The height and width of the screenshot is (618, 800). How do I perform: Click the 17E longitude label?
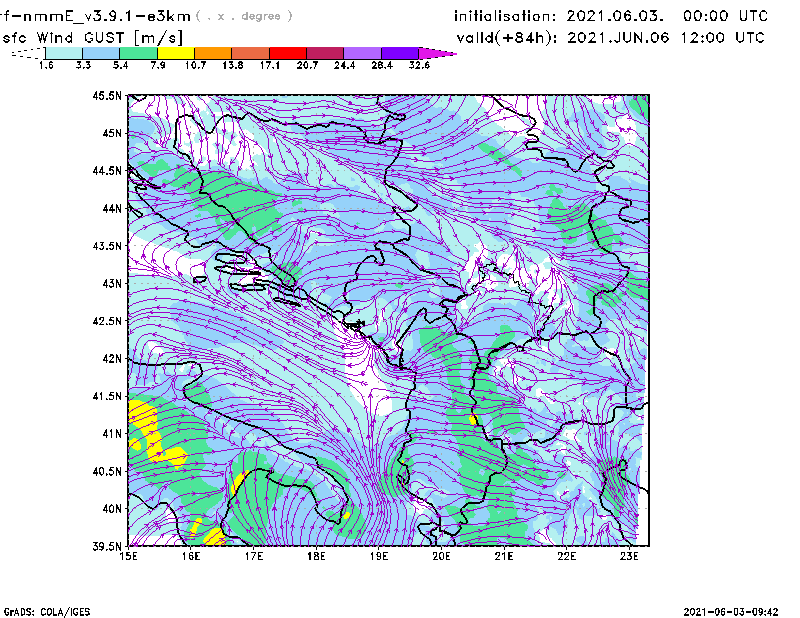[x=254, y=556]
